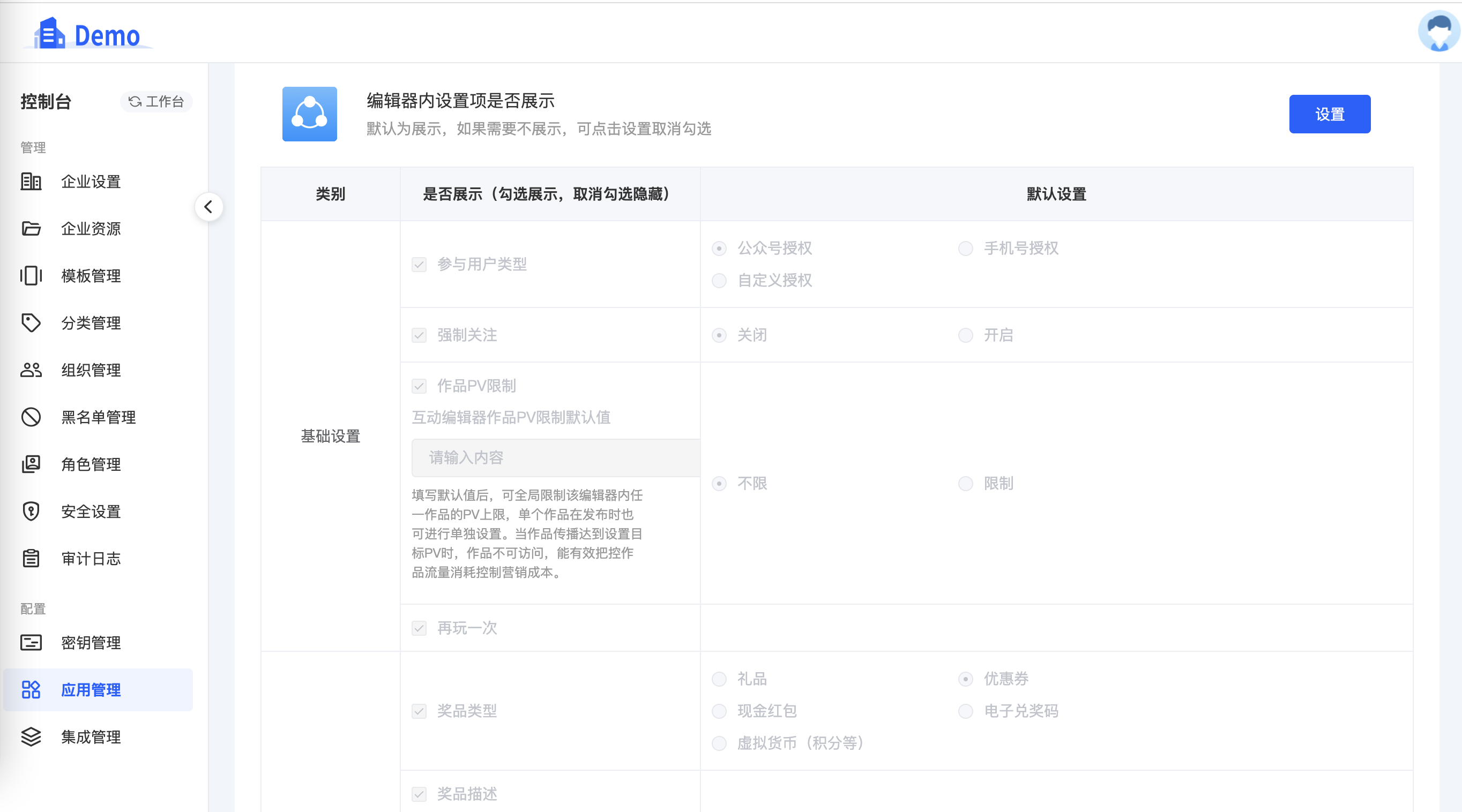Open 密钥管理 in sidebar

(98, 642)
